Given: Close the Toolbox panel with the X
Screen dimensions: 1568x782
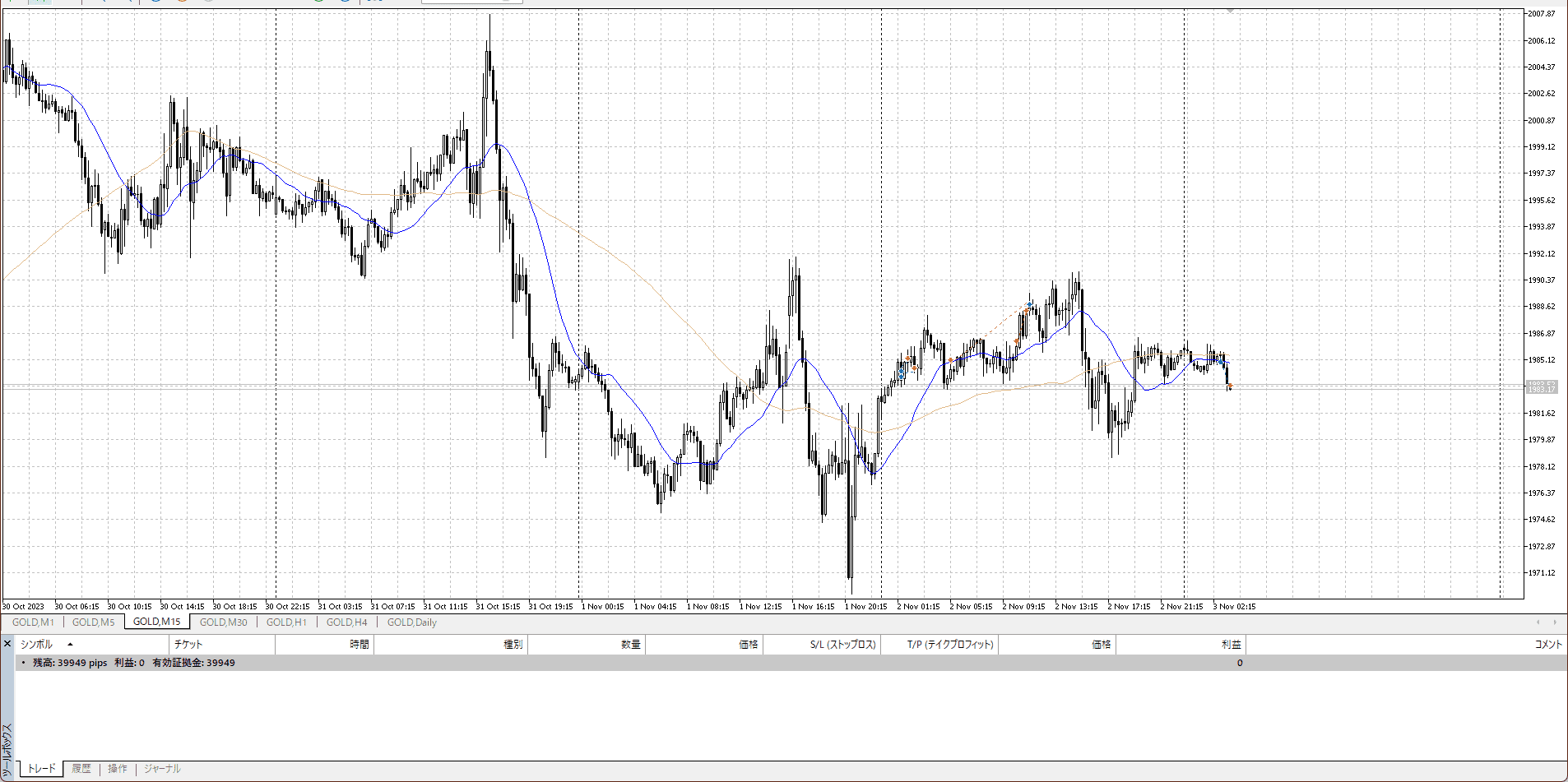Looking at the screenshot, I should (7, 644).
